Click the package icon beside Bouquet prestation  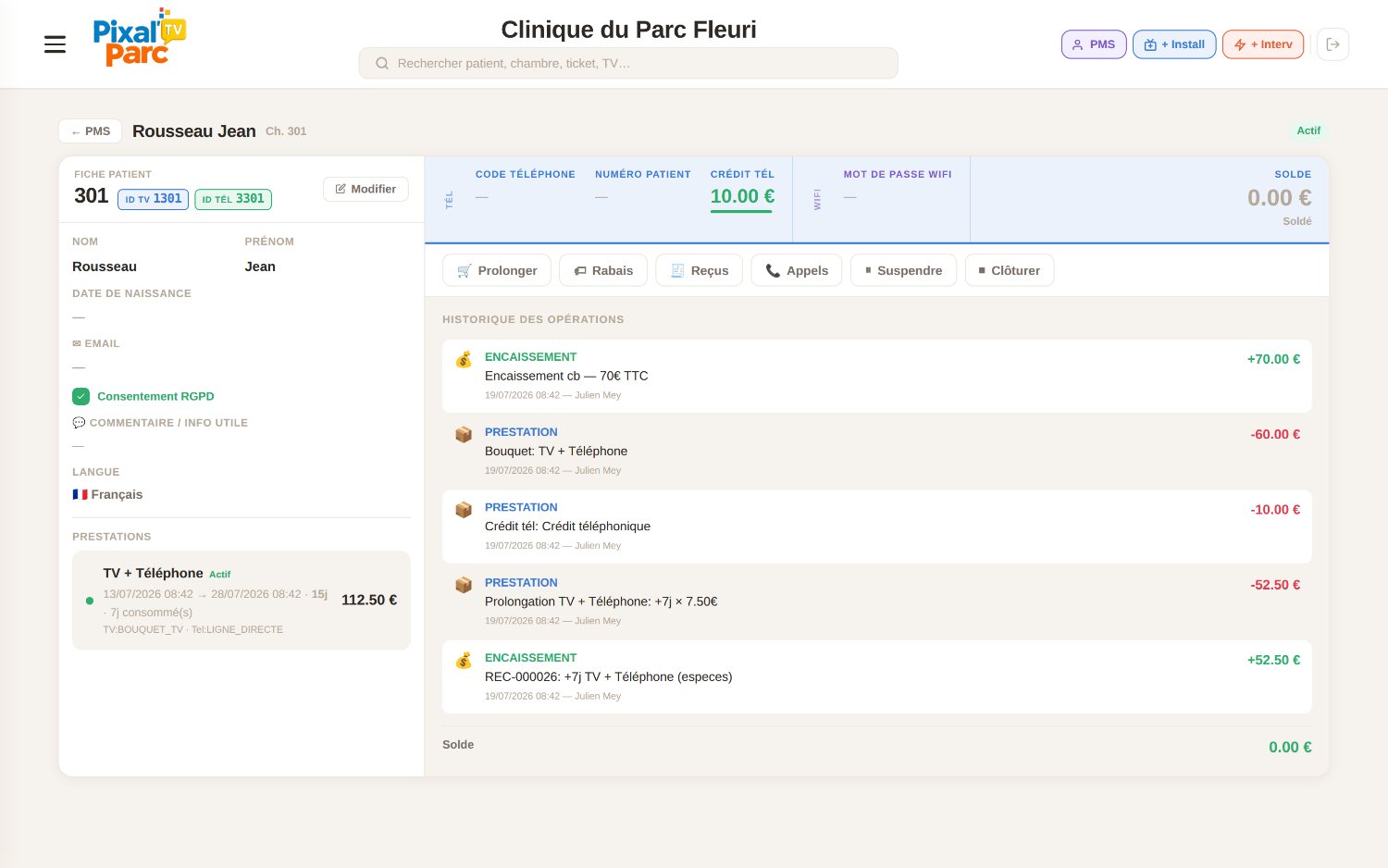[464, 435]
